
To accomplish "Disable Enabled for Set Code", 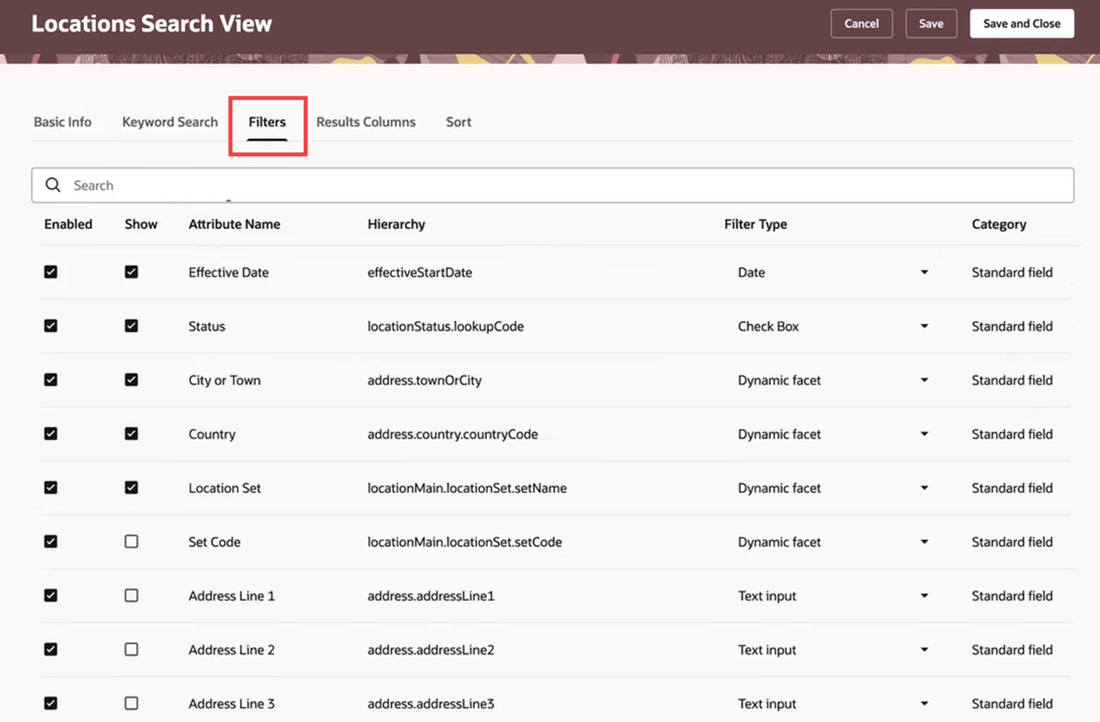I will [51, 542].
